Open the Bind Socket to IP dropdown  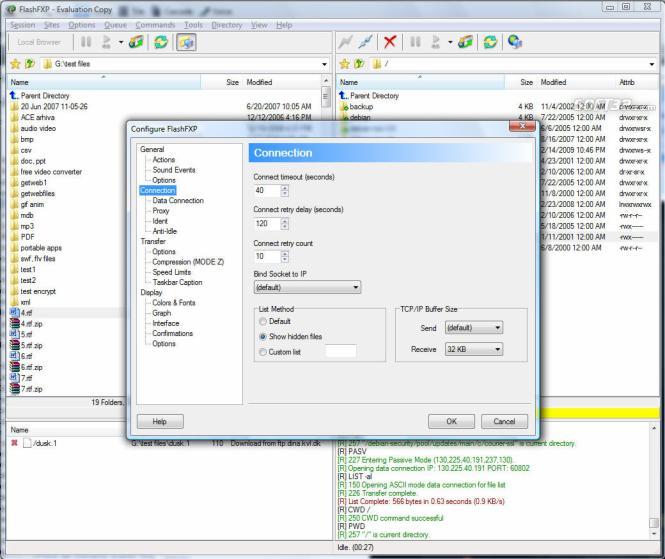307,288
